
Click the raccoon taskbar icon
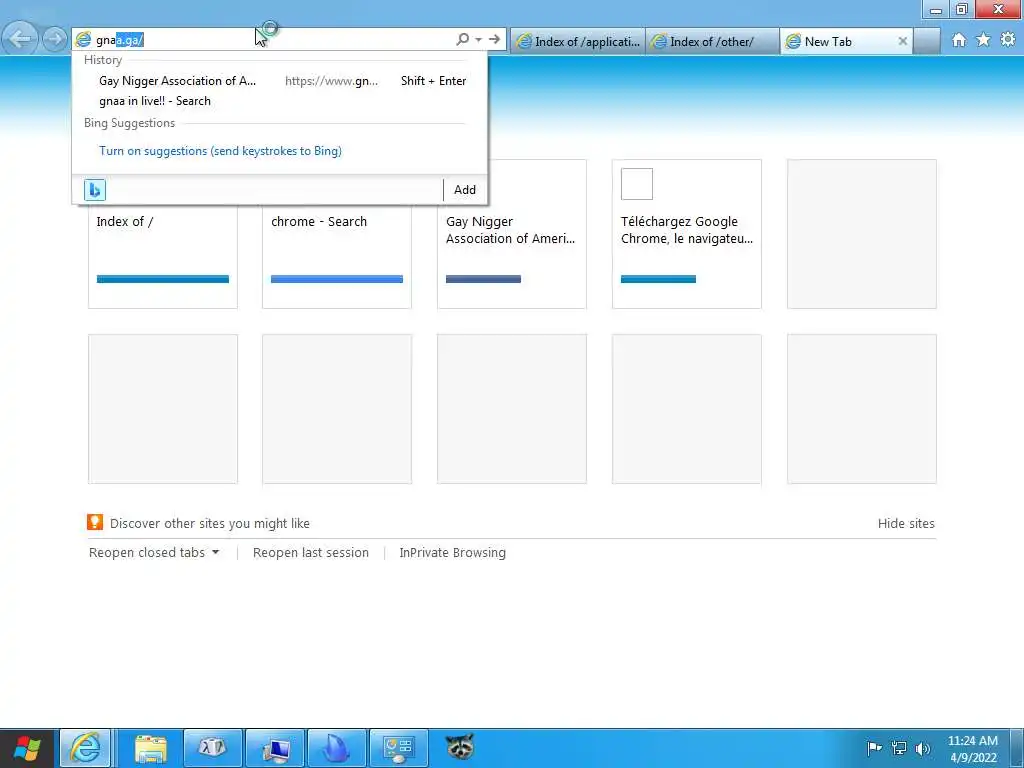[460, 747]
